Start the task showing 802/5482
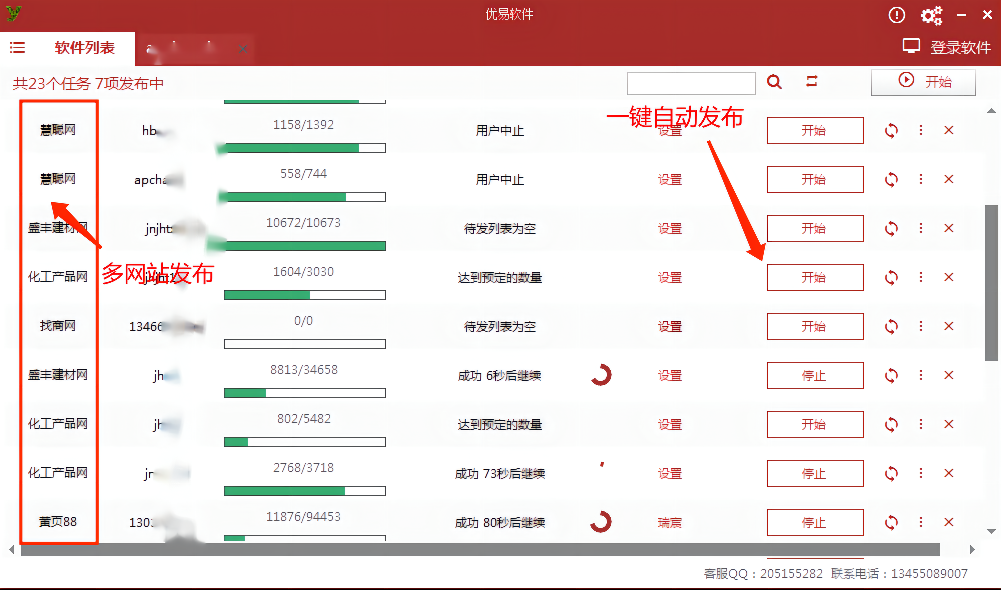The height and width of the screenshot is (590, 1001). [815, 425]
